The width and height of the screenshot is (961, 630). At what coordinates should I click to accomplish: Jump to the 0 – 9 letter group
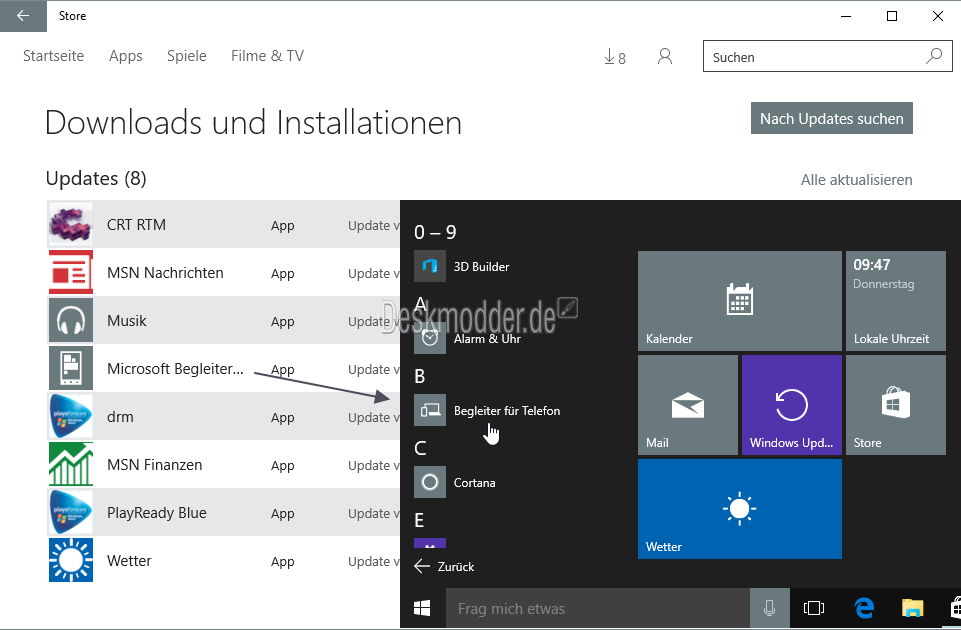coord(435,232)
